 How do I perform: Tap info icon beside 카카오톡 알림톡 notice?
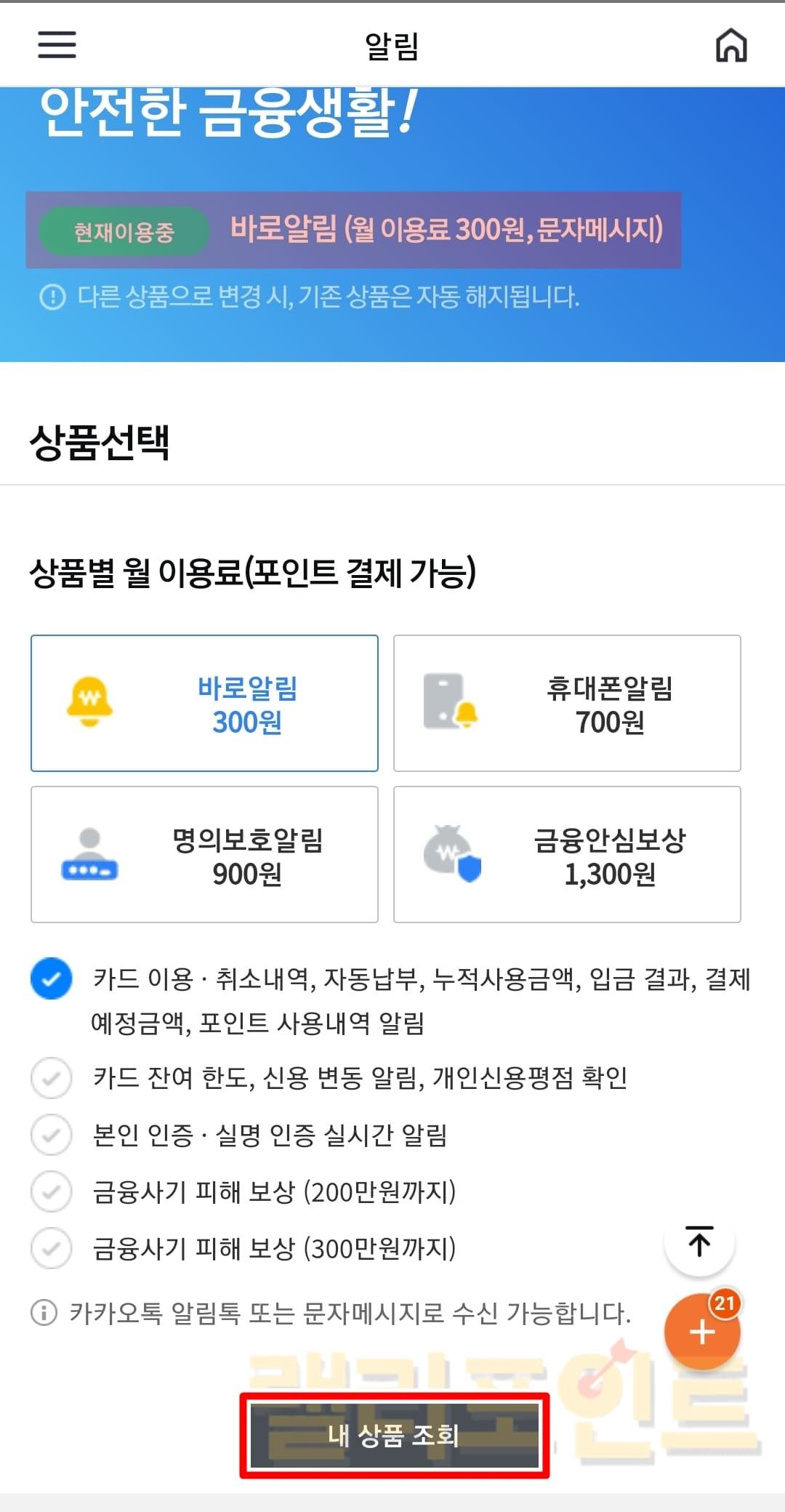[x=44, y=1313]
